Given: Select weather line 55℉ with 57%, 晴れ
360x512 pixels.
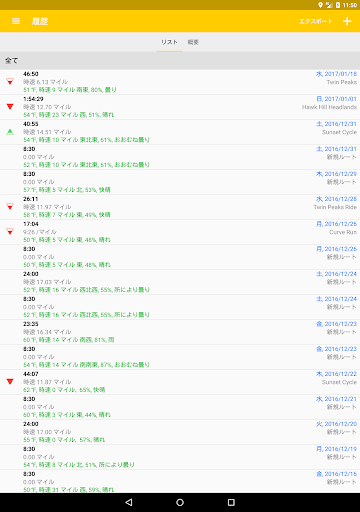Looking at the screenshot, I should tap(64, 440).
